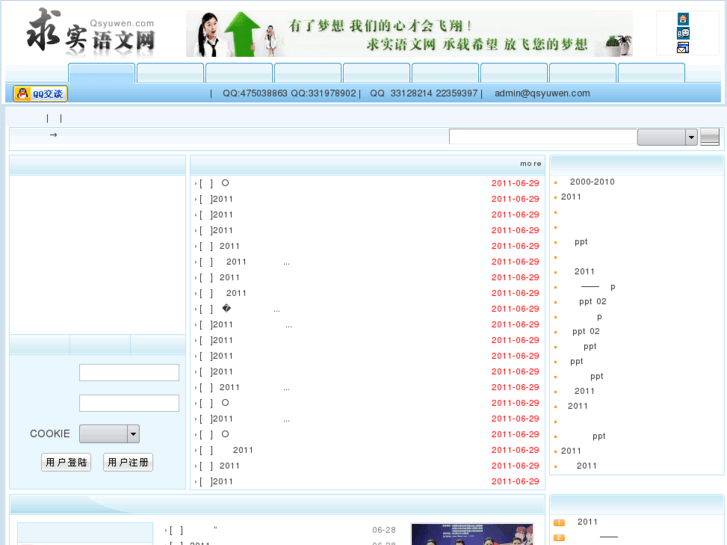
Task: Click the admin@qsyuwen.com email address
Action: click(x=542, y=93)
